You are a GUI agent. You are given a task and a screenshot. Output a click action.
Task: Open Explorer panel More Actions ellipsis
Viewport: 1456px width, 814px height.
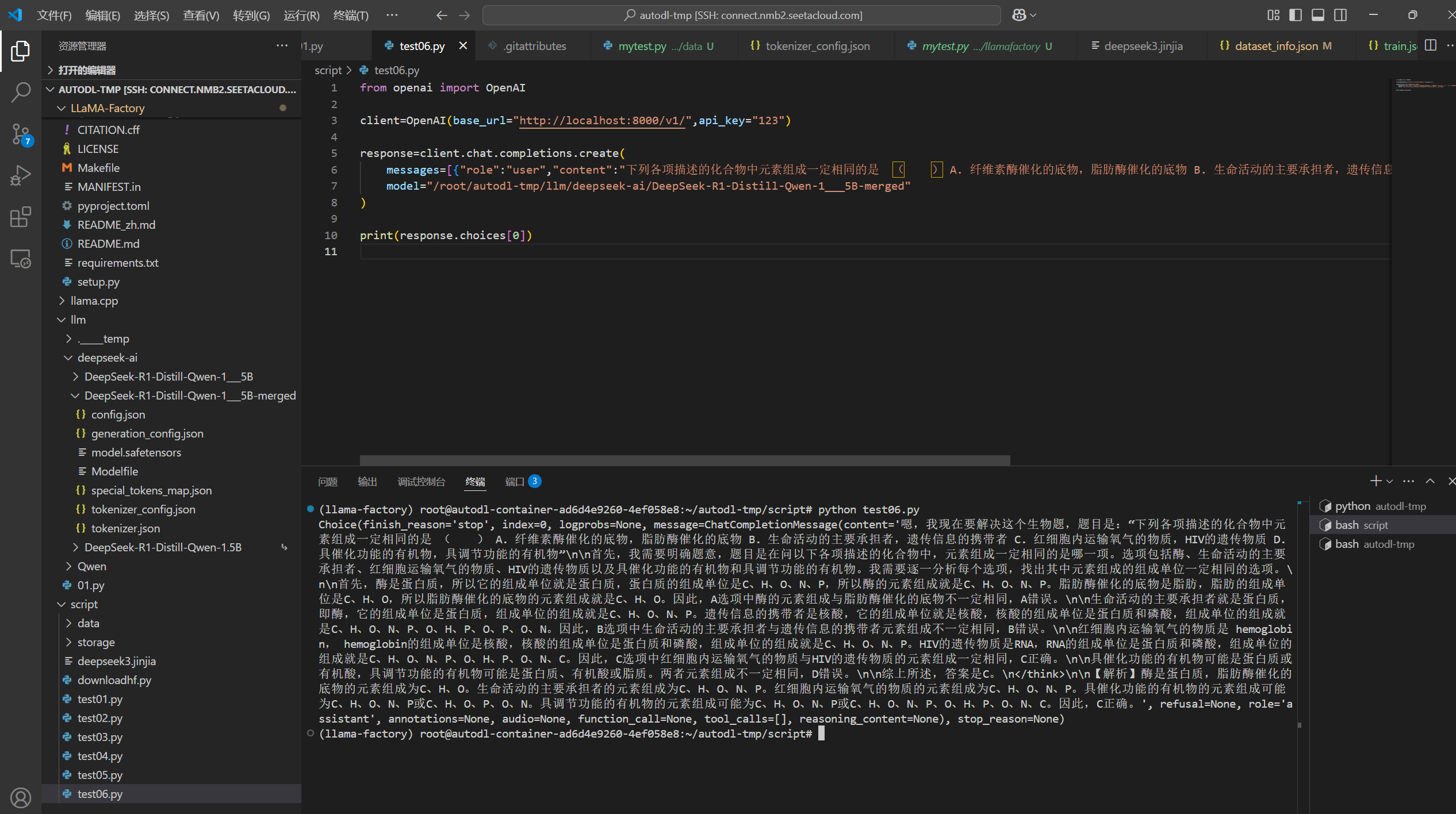pyautogui.click(x=282, y=45)
